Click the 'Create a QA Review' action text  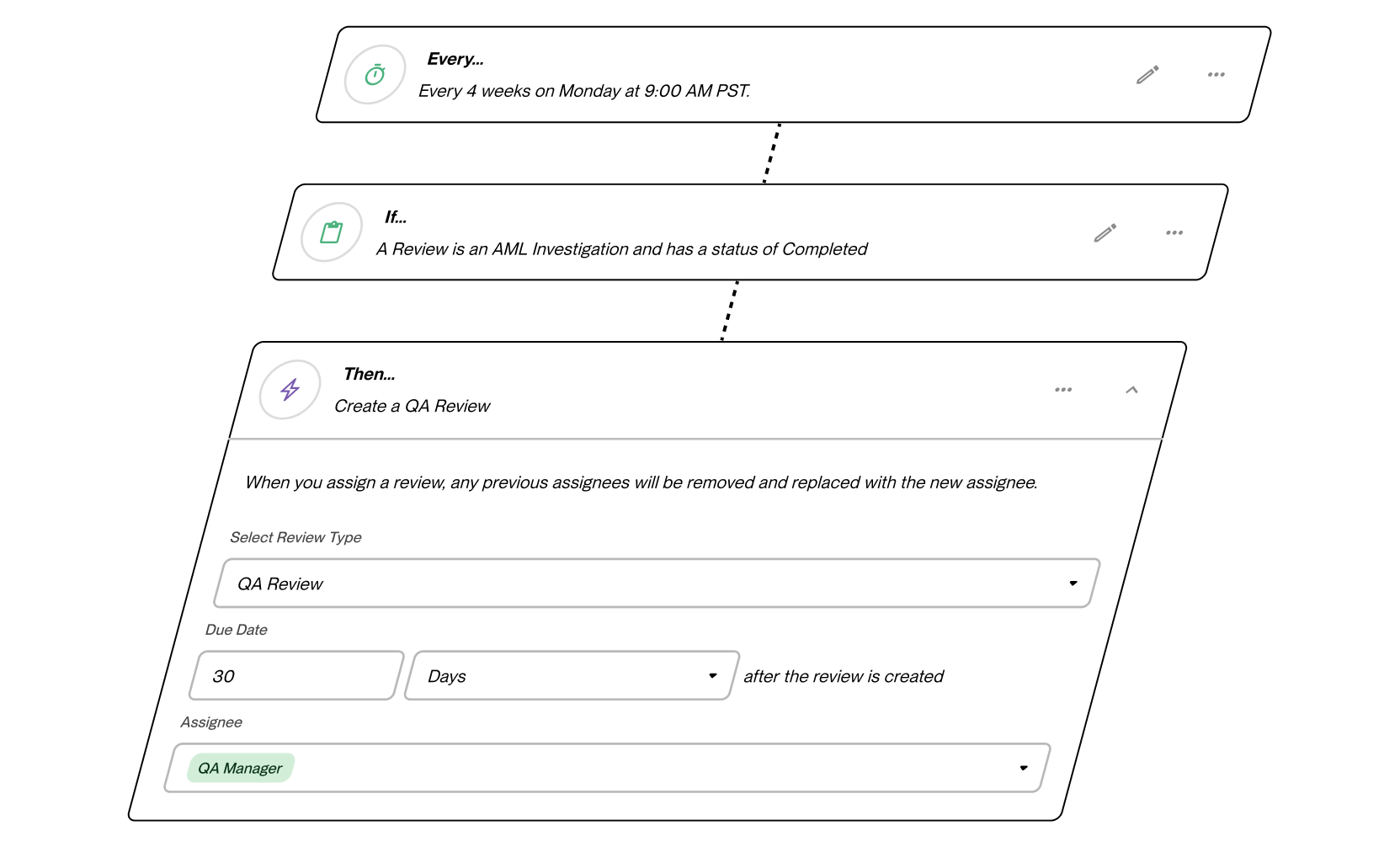413,406
